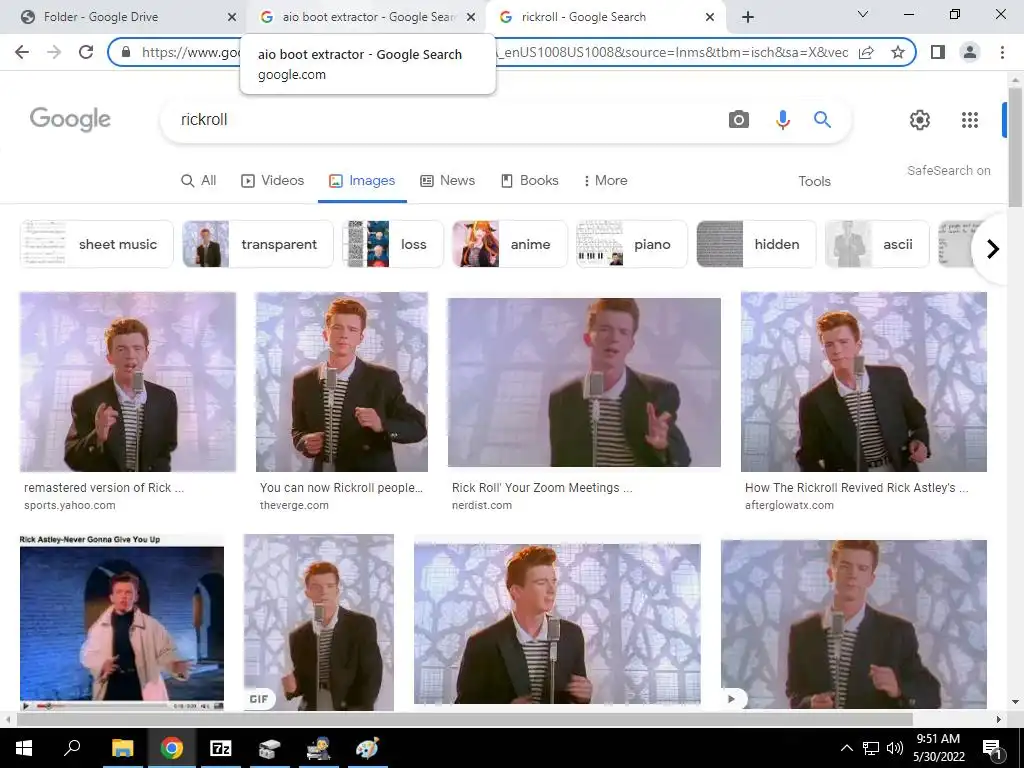The image size is (1024, 768).
Task: Show hidden system tray icons
Action: [x=846, y=748]
